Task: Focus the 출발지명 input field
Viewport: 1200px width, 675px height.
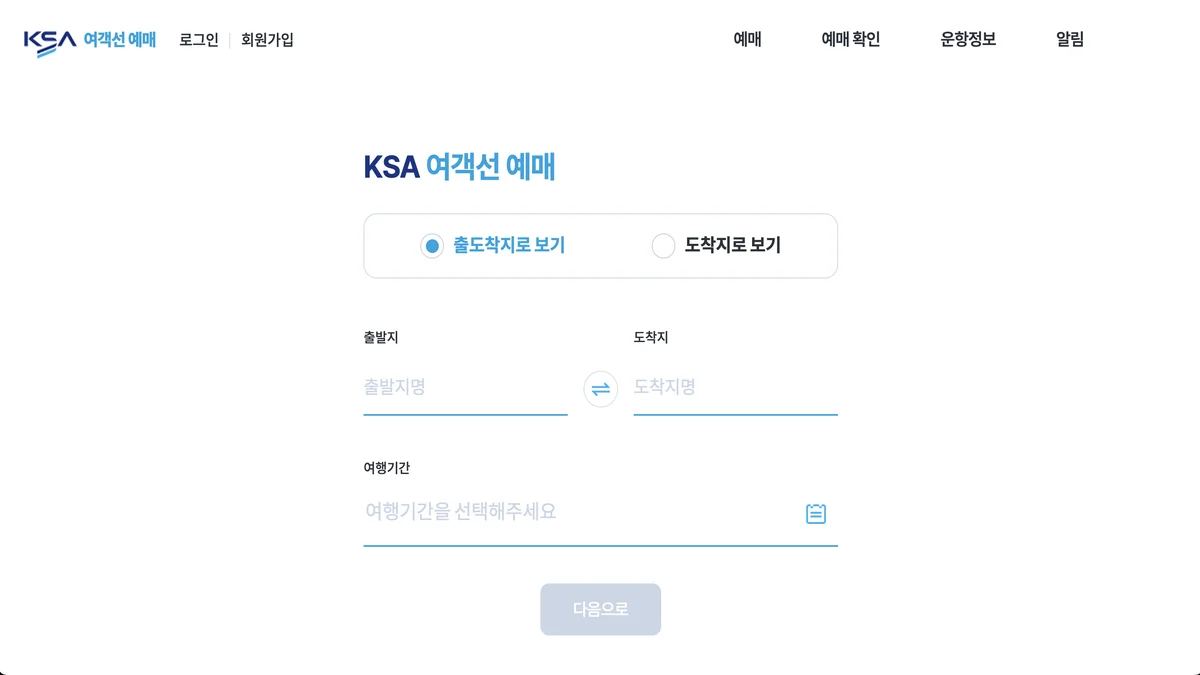Action: (465, 388)
